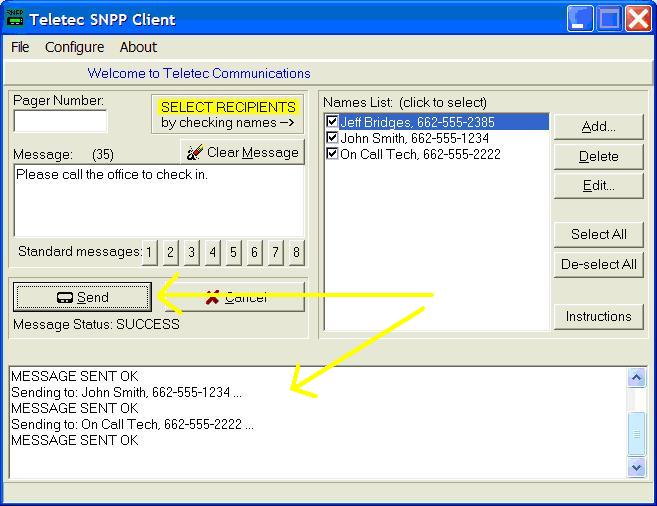Uncheck the John Smith checkbox
Image resolution: width=657 pixels, height=506 pixels.
point(332,137)
